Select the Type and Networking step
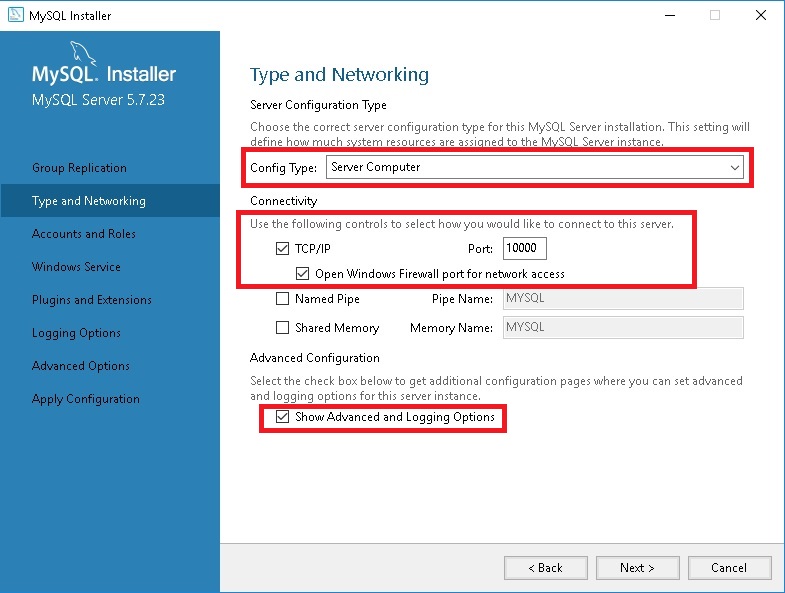 click(110, 200)
